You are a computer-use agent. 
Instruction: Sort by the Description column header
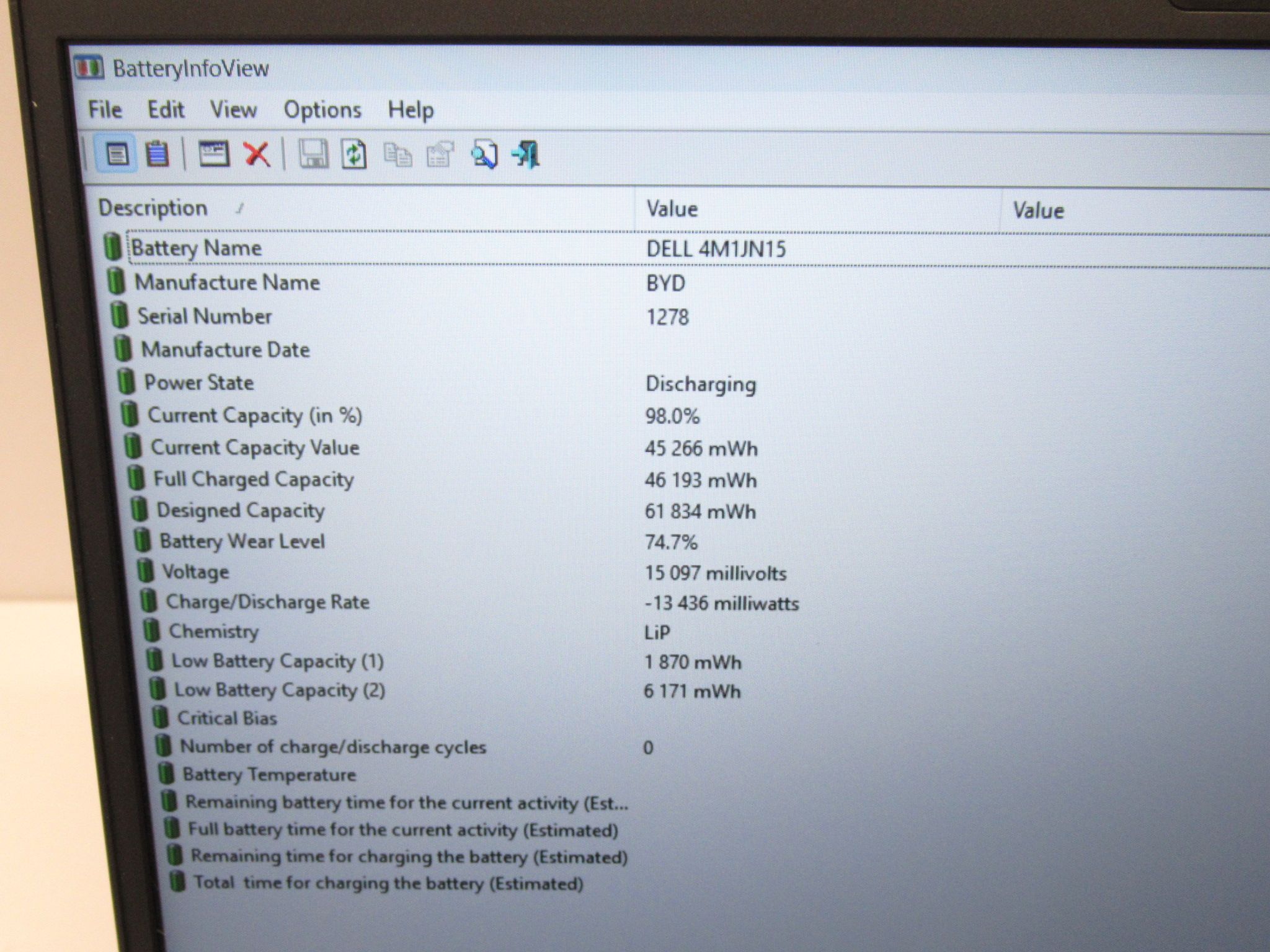[x=358, y=208]
